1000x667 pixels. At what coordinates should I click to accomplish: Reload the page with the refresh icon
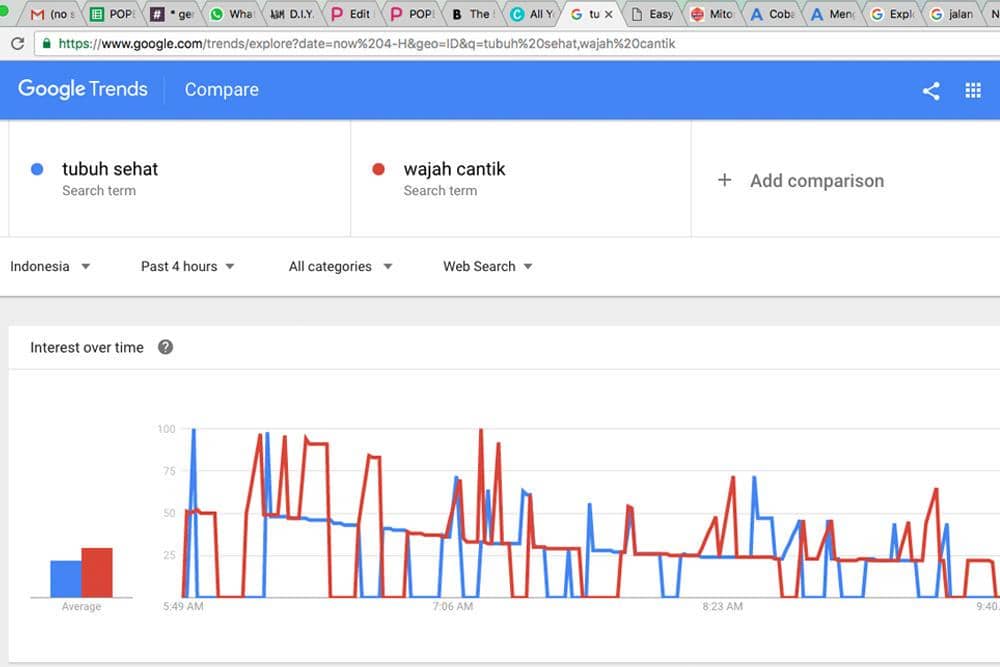(17, 44)
